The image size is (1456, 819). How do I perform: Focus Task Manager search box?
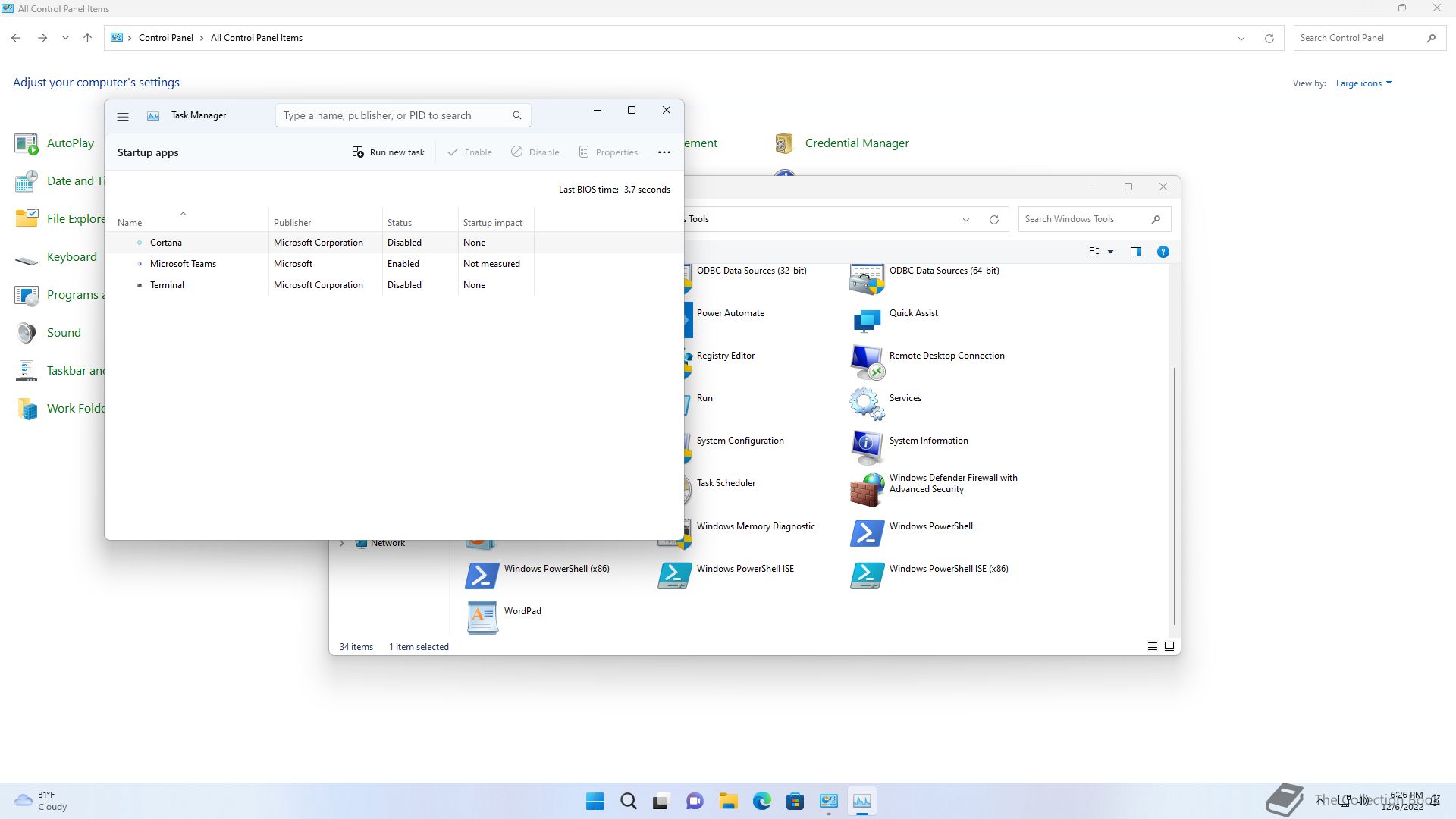coord(403,115)
